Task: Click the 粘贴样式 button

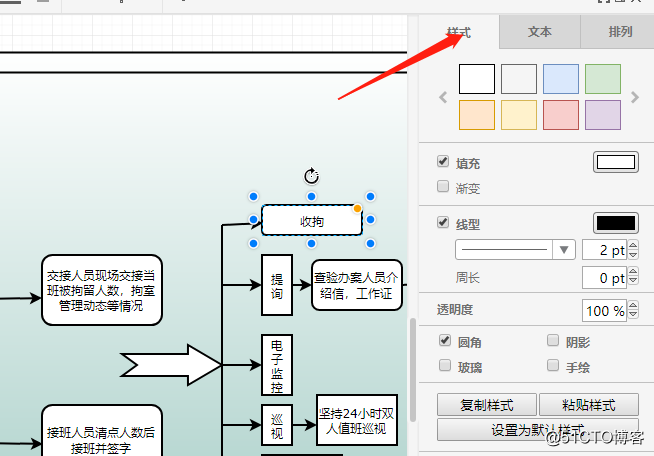Action: 589,405
